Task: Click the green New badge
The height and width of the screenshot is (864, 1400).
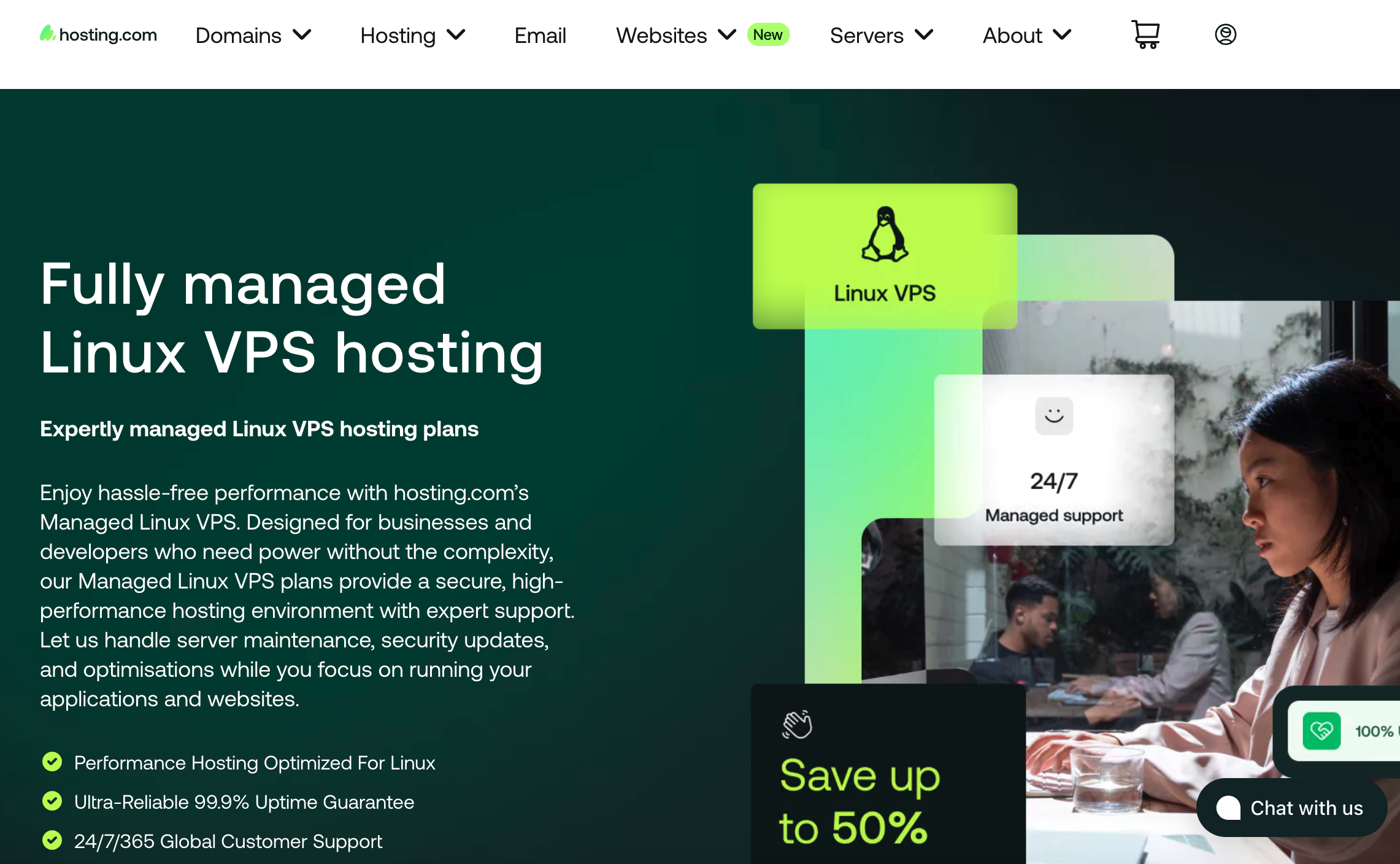Action: 767,35
